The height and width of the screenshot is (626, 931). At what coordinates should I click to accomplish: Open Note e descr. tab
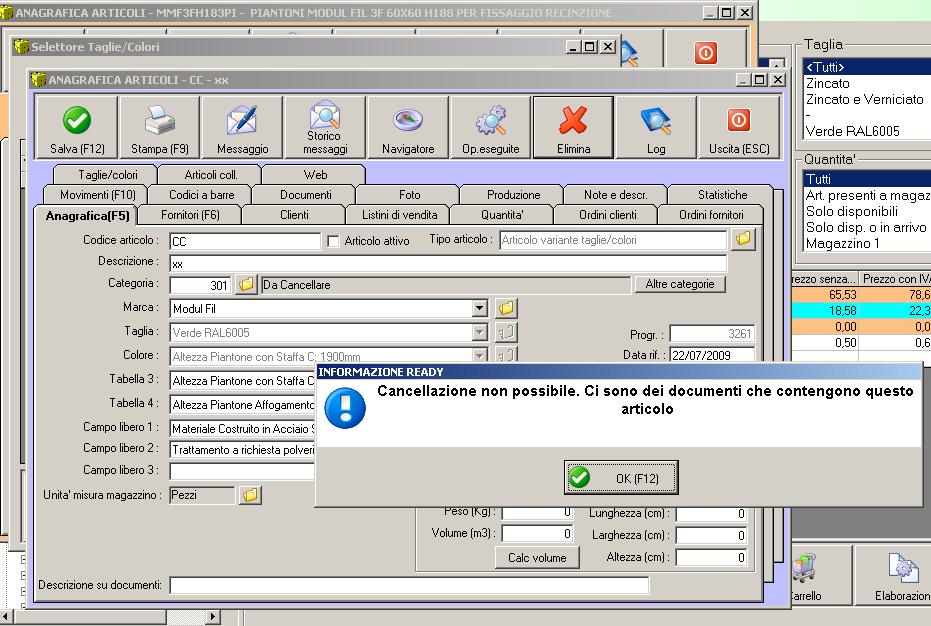(x=616, y=195)
